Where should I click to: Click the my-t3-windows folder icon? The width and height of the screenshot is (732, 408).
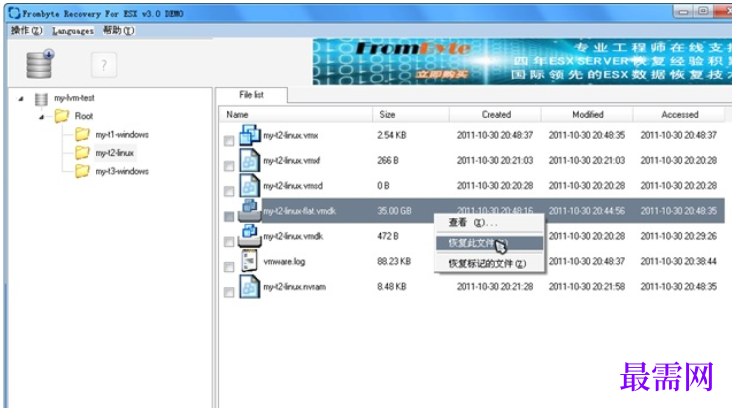pos(82,171)
